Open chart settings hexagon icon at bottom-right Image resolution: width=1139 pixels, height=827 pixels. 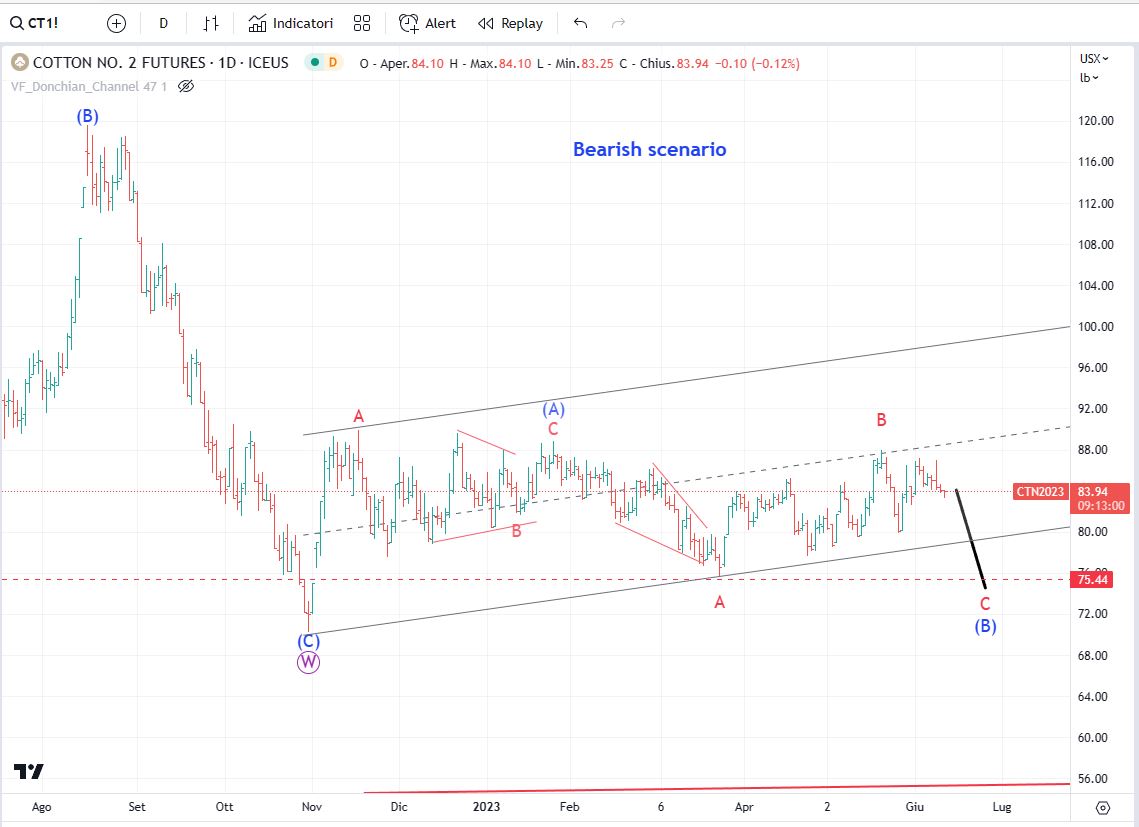[1102, 807]
